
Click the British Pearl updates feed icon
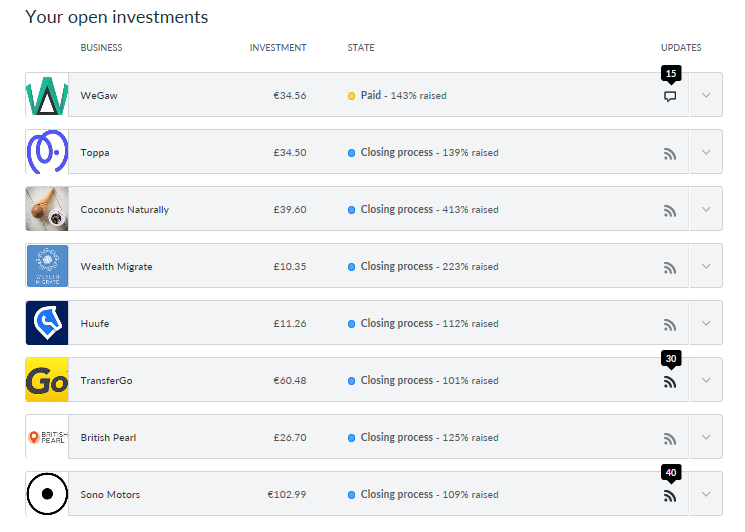click(670, 439)
